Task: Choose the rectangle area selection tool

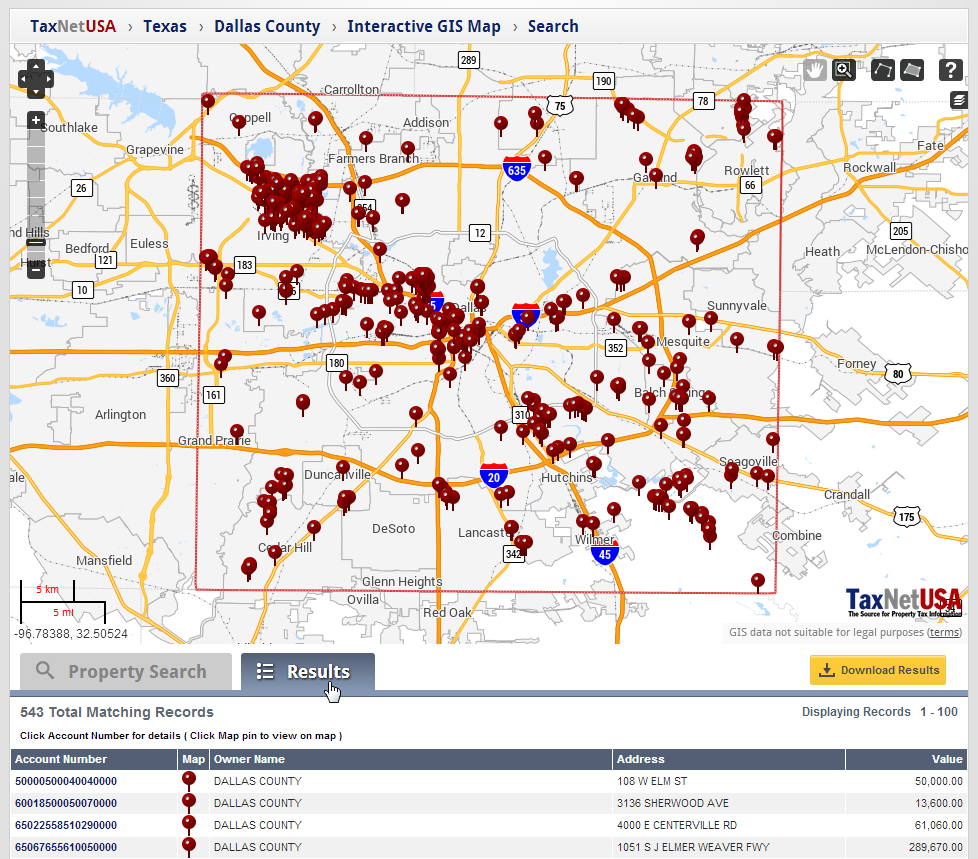Action: tap(912, 70)
